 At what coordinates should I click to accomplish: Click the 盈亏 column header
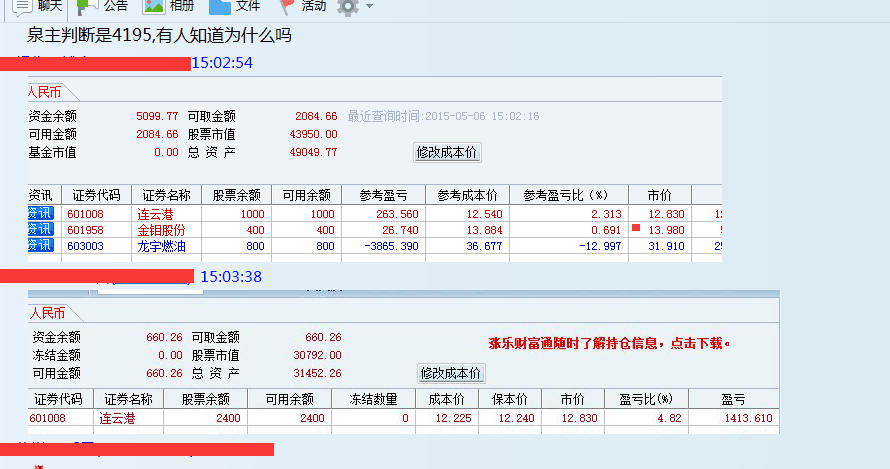[x=733, y=399]
